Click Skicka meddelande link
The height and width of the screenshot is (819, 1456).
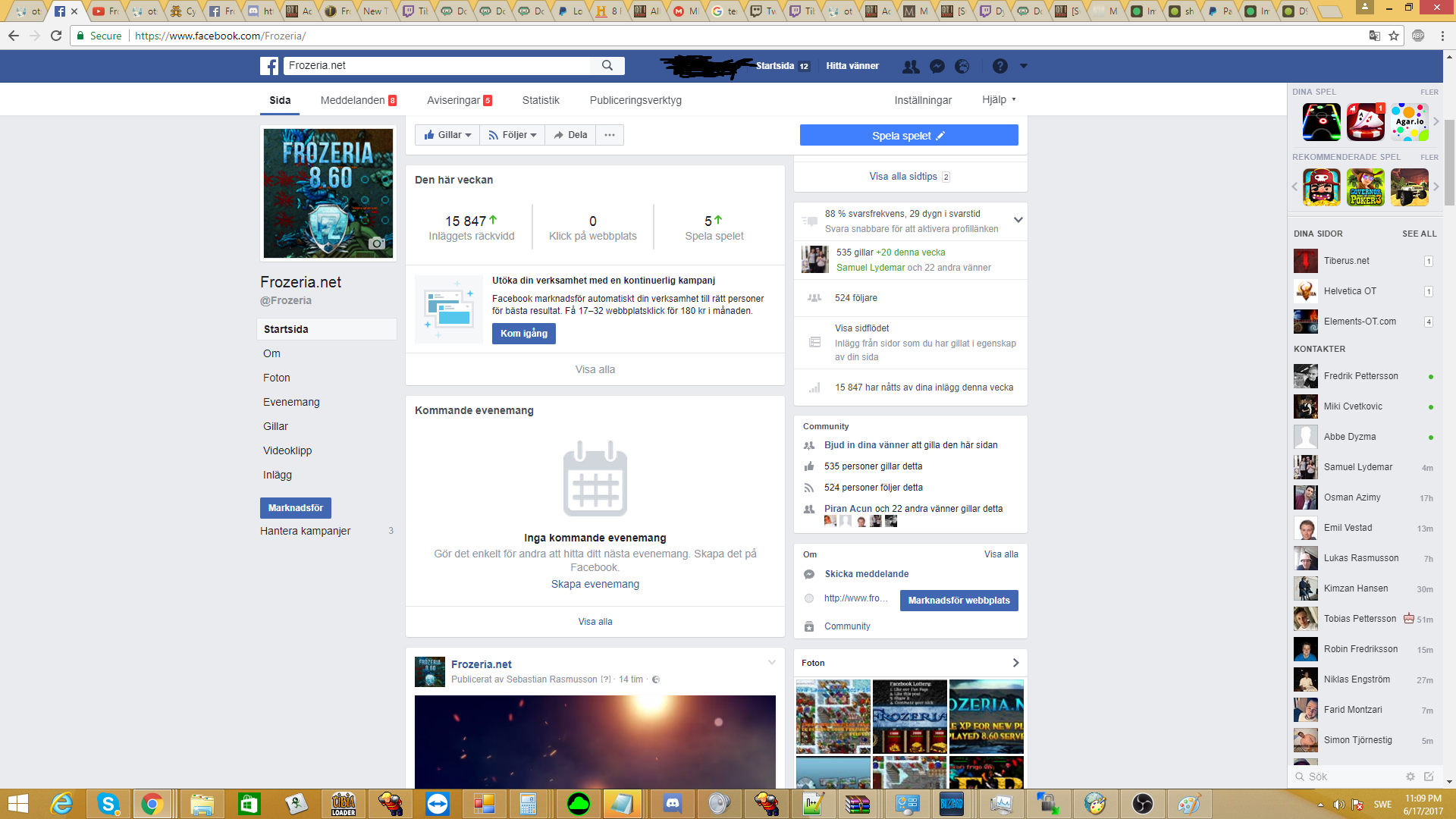pyautogui.click(x=867, y=574)
